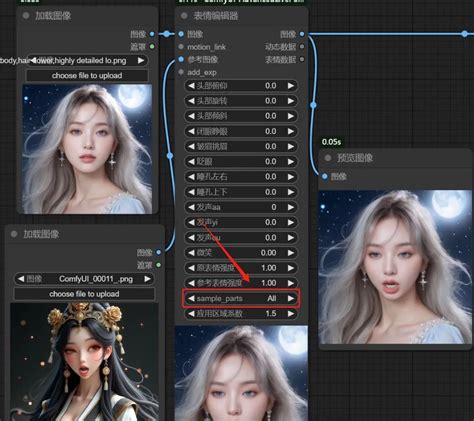Viewport: 474px width, 421px height.
Task: Click the title dot of the 加载图像 node holding ComfyUI_00011_.png
Action: (x=14, y=234)
